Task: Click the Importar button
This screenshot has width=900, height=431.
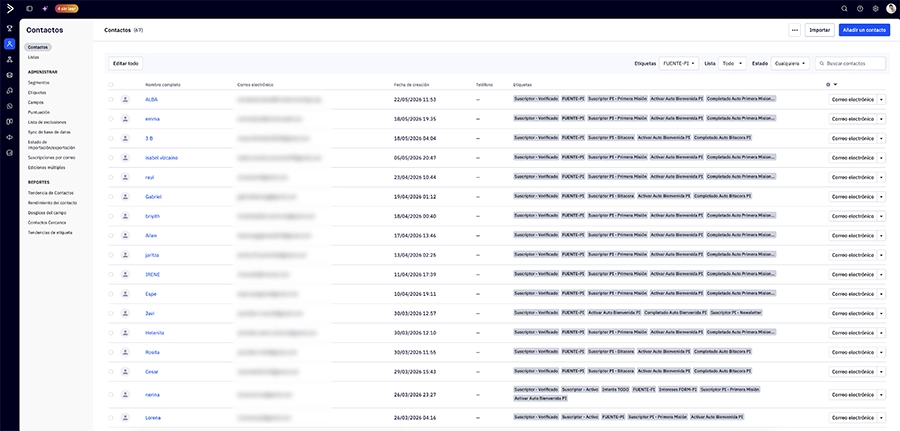Action: tap(820, 30)
